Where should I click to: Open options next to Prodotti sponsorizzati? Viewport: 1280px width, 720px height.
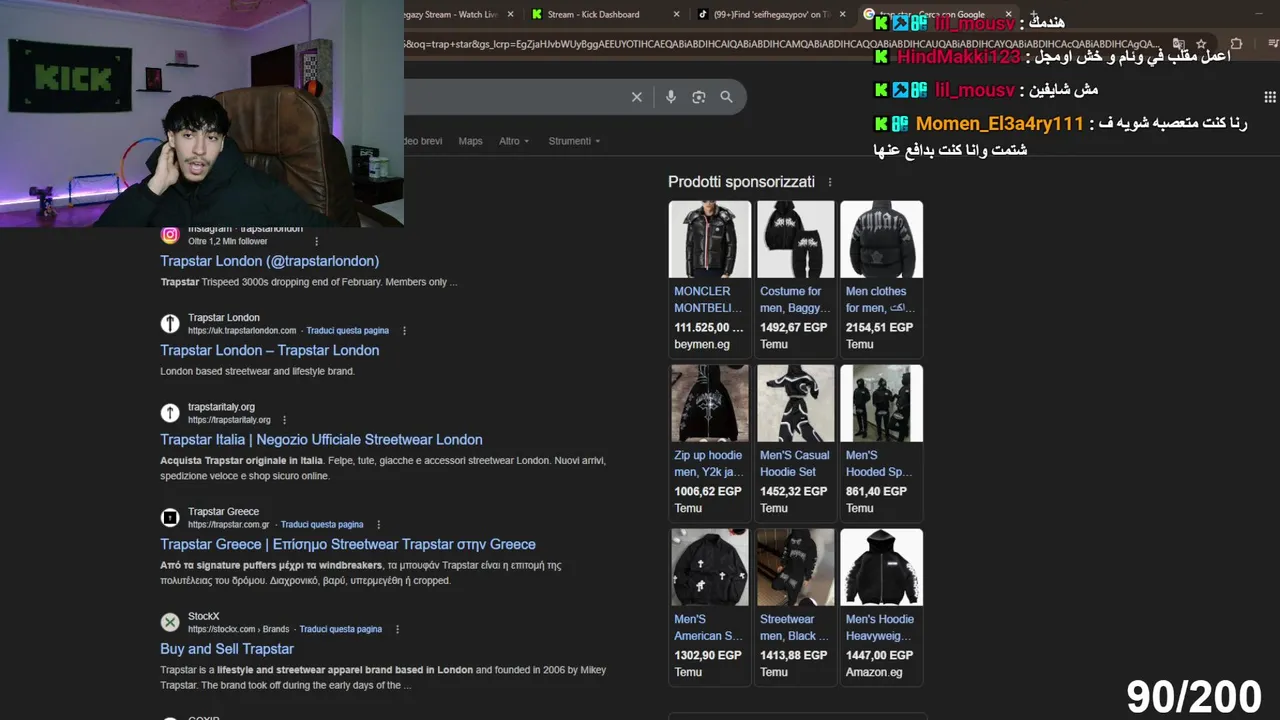[x=829, y=182]
